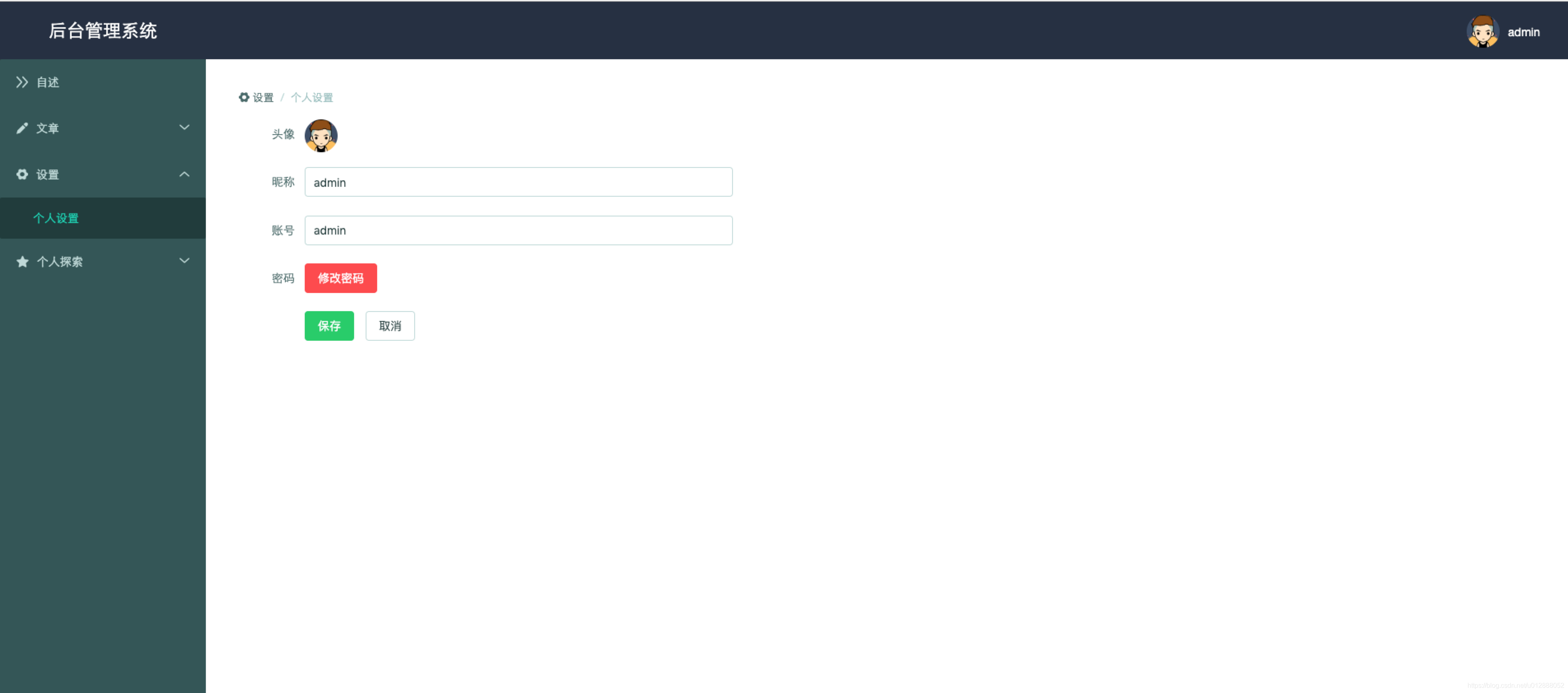
Task: Click the 账号 input field
Action: pyautogui.click(x=519, y=230)
